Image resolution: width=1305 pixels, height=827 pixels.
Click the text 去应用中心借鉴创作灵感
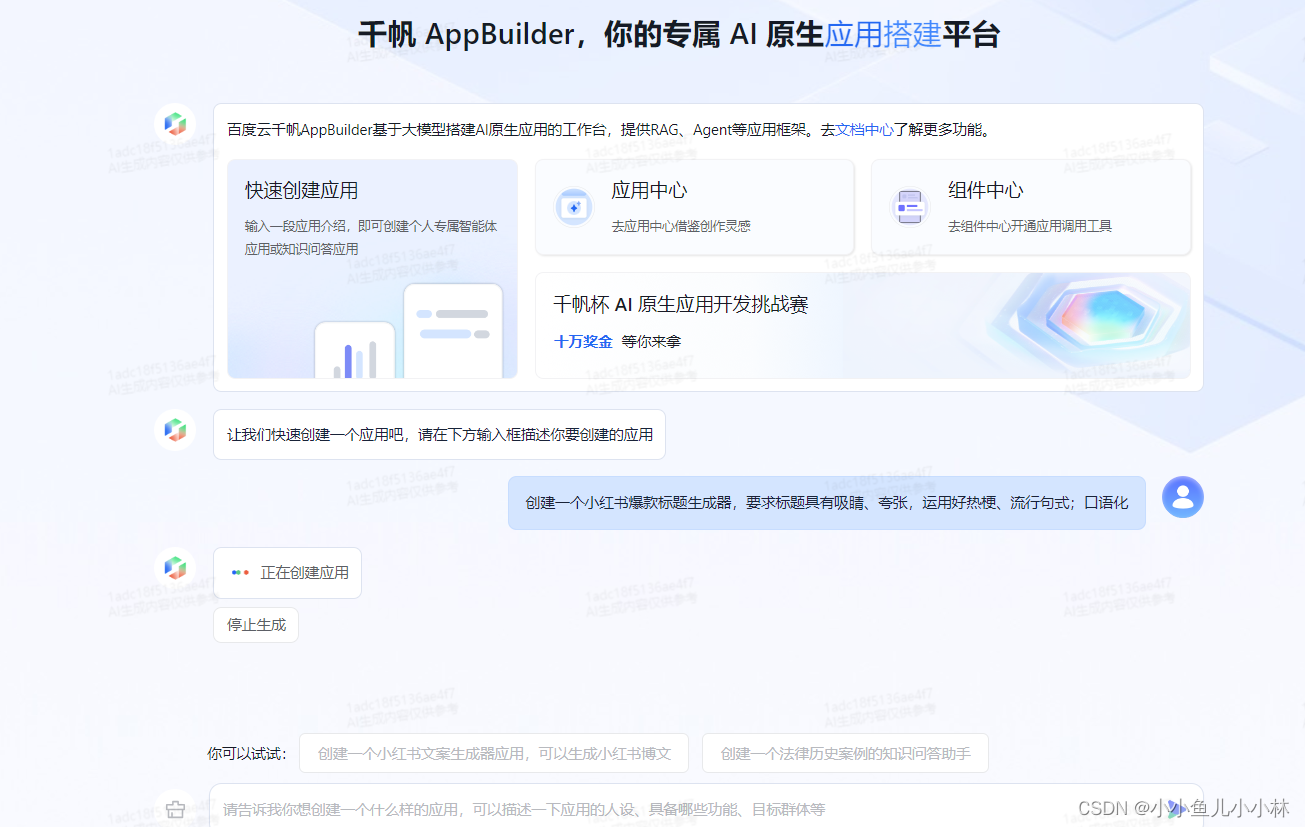681,226
